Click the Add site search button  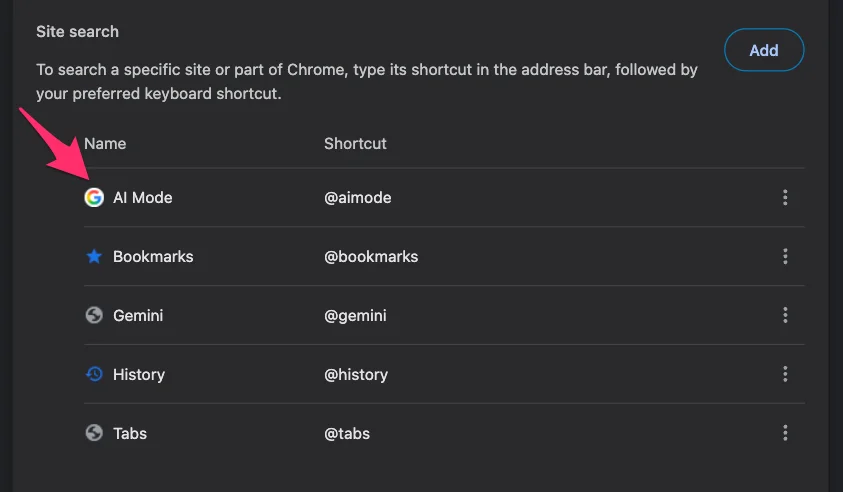[764, 50]
